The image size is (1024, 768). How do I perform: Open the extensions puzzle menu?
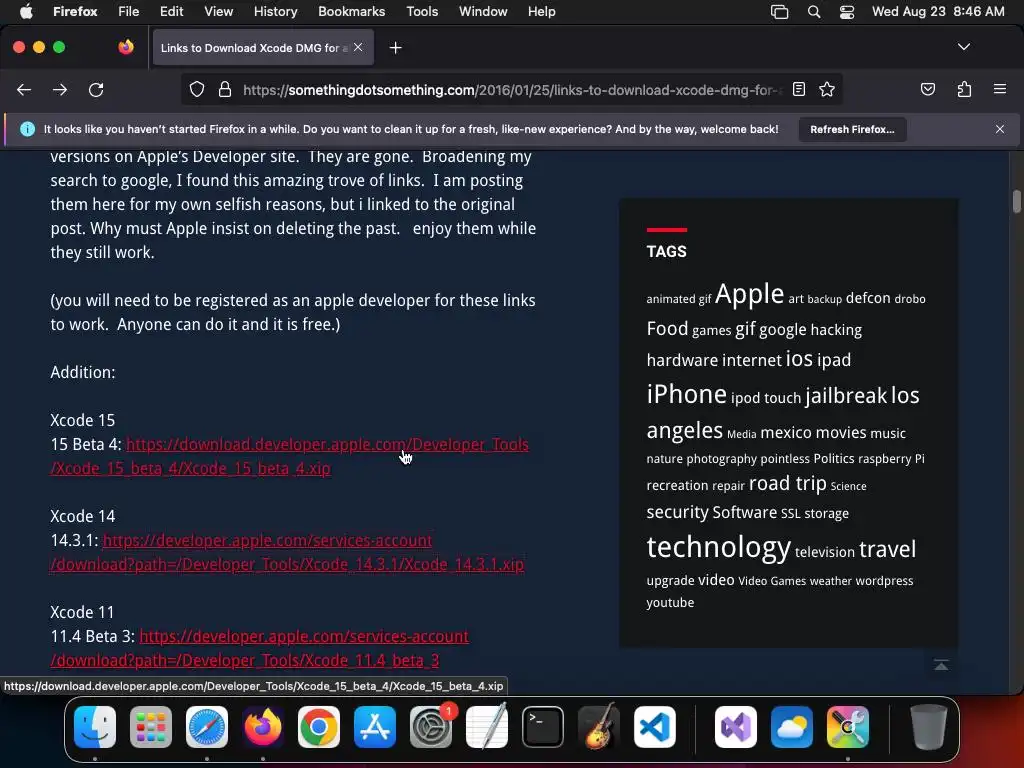(x=964, y=89)
